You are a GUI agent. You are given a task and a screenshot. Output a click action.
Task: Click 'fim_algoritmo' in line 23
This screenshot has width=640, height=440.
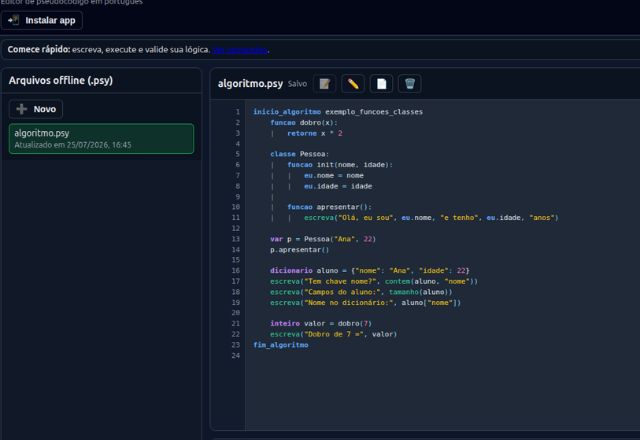(x=281, y=345)
